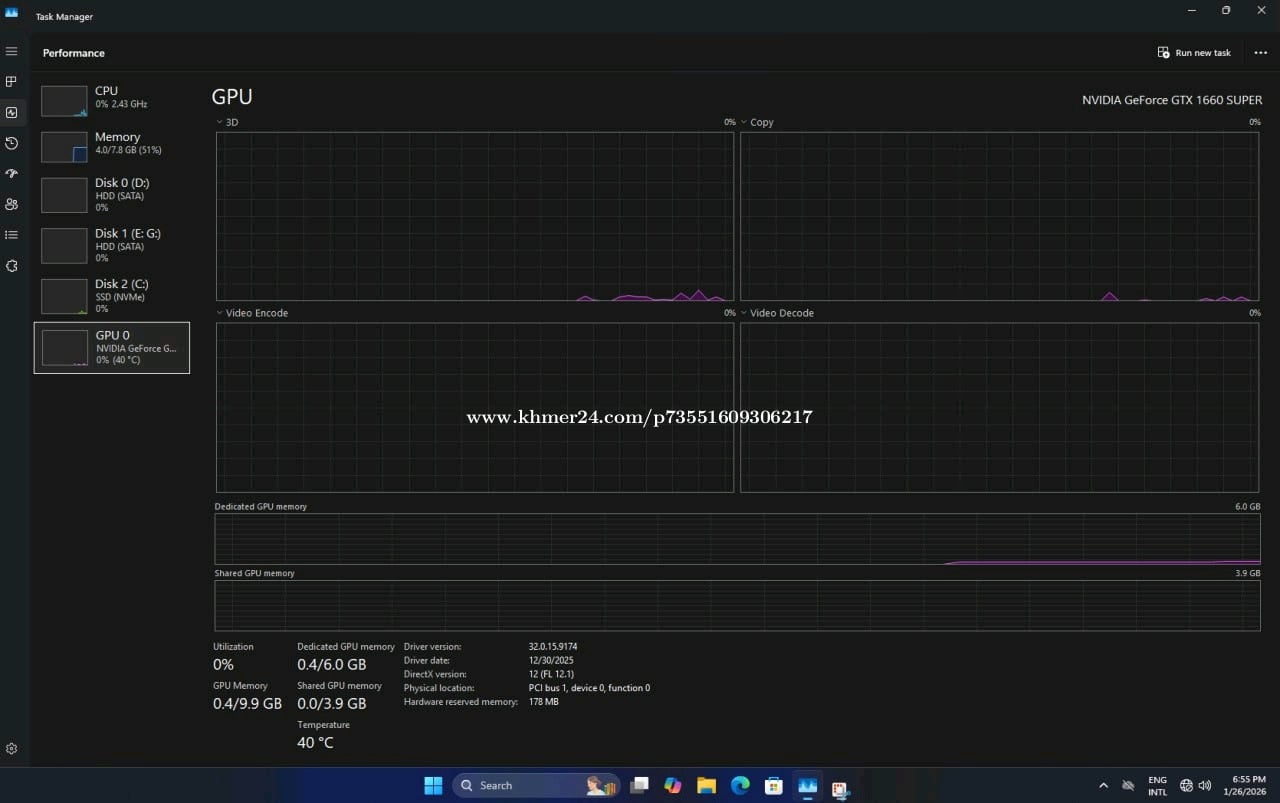
Task: Open the Details page icon
Action: click(12, 235)
